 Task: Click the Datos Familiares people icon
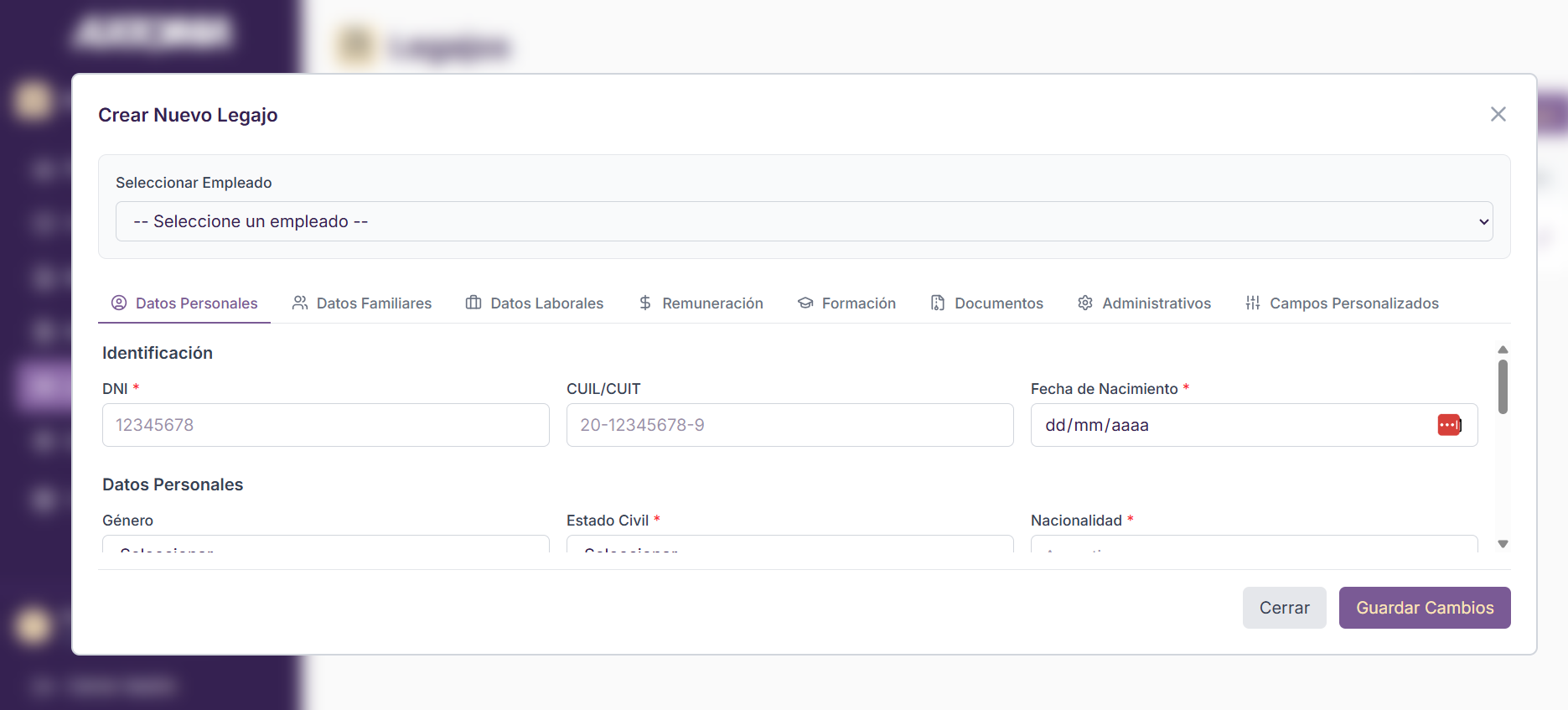tap(299, 303)
